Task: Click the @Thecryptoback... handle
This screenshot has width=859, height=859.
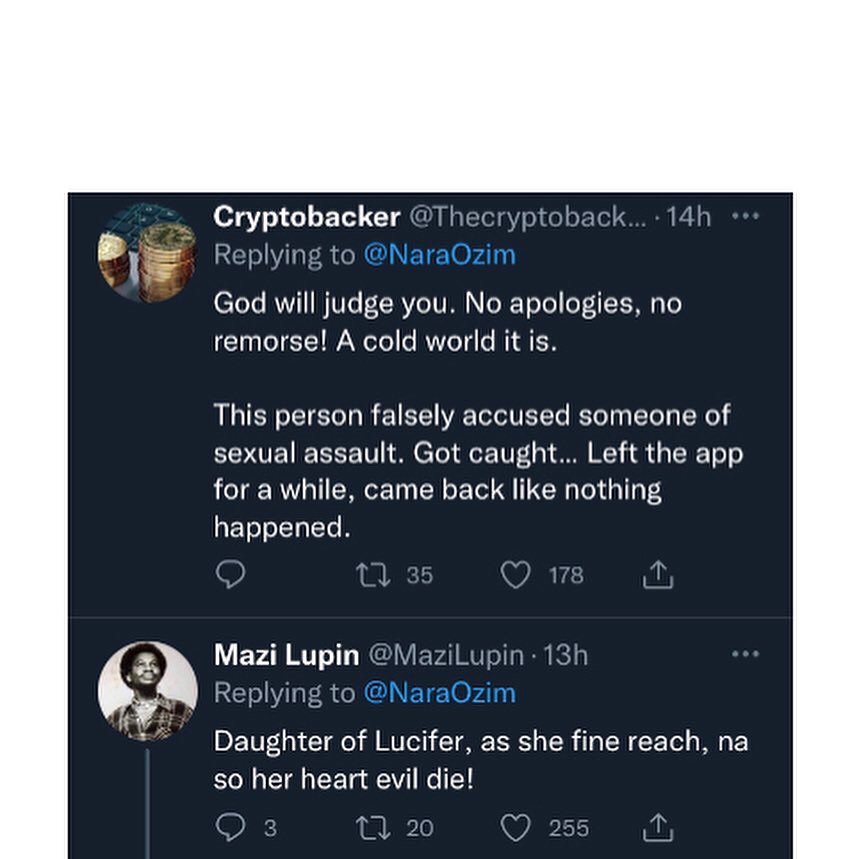Action: point(528,217)
